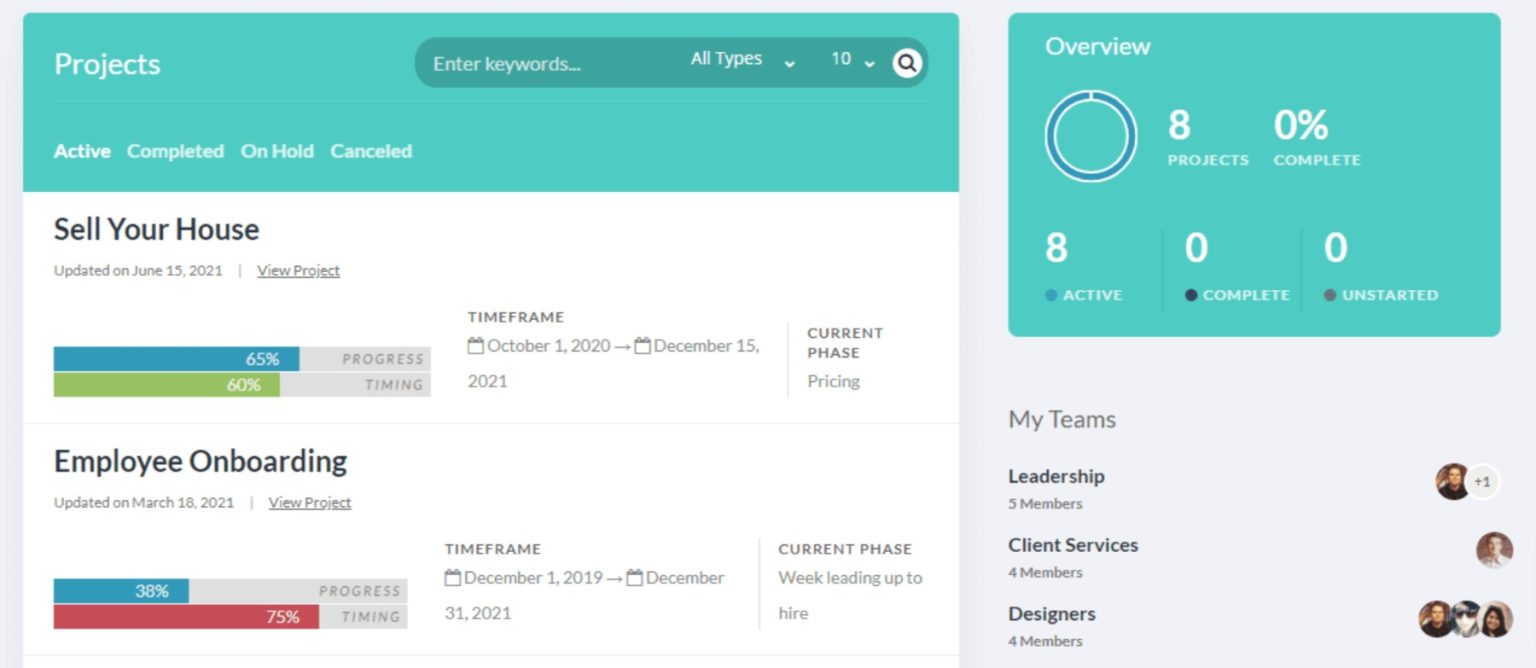Select the Canceled projects filter

(371, 151)
